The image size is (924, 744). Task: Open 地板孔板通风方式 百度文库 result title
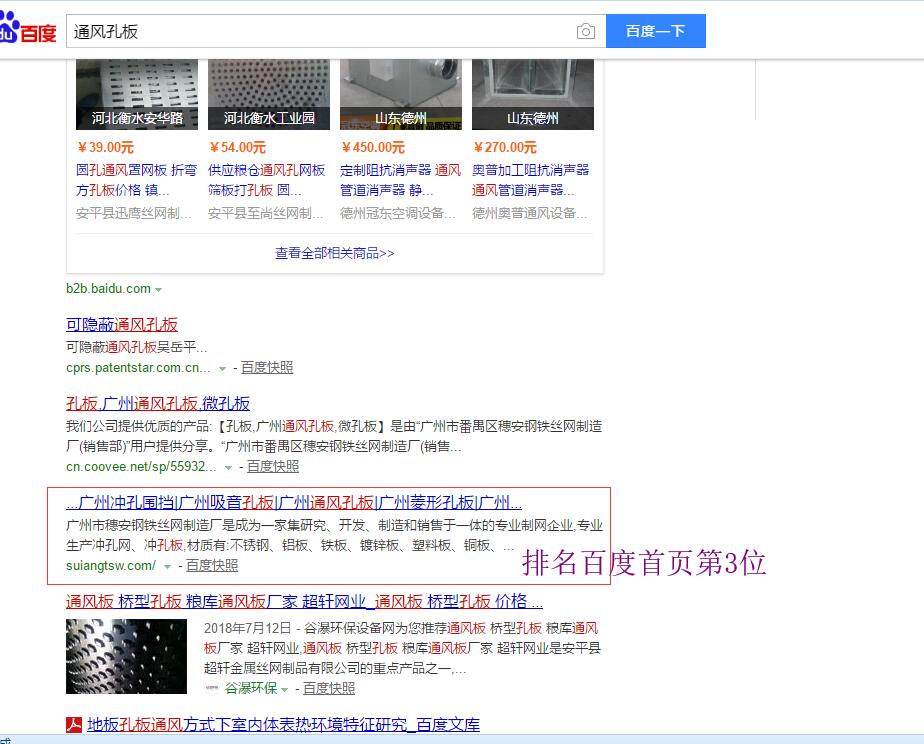click(x=283, y=725)
